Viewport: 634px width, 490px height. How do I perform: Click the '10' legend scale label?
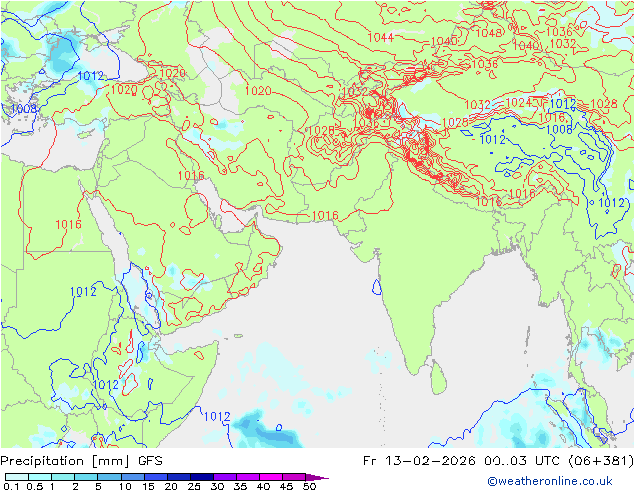(x=125, y=486)
